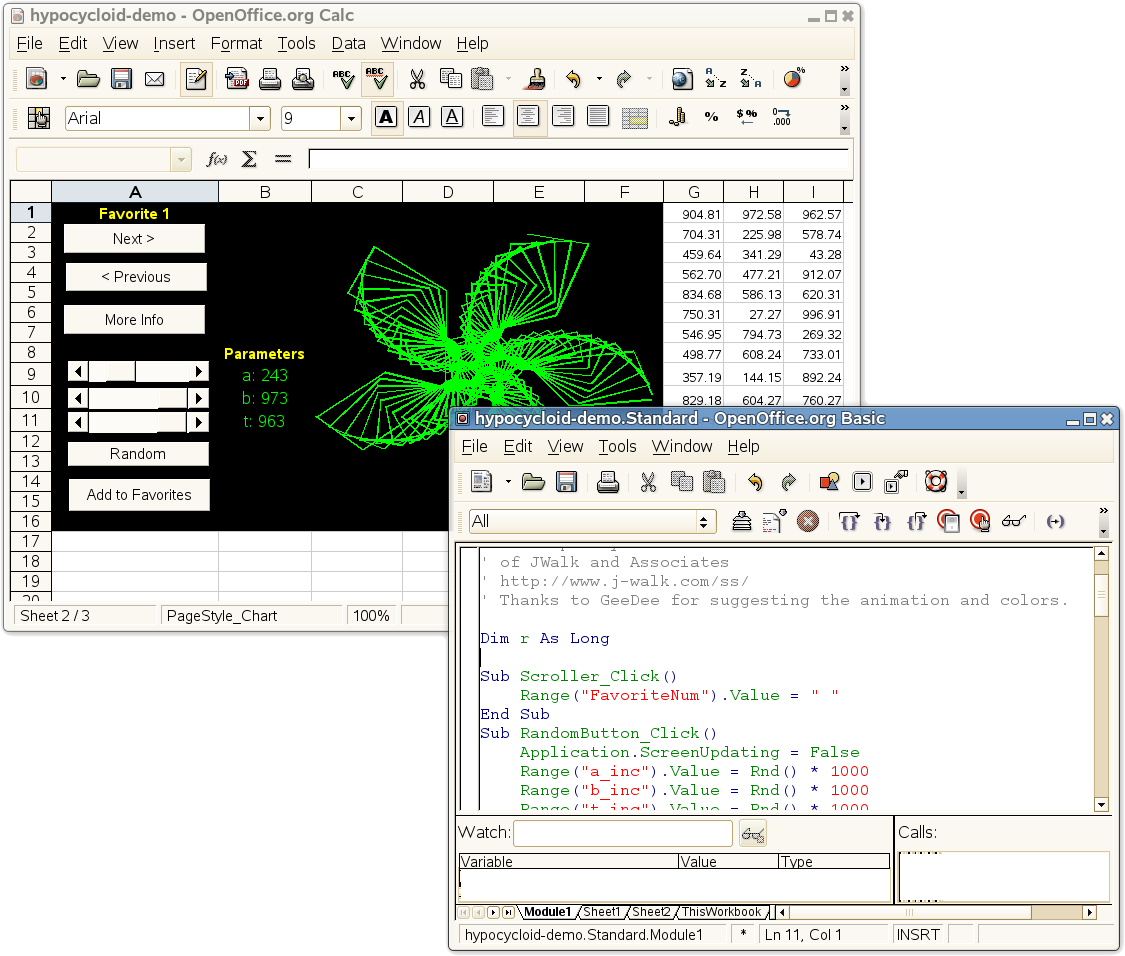Screen dimensions: 1125x956
Task: Export the spreadsheet directly as PDF
Action: click(x=236, y=78)
